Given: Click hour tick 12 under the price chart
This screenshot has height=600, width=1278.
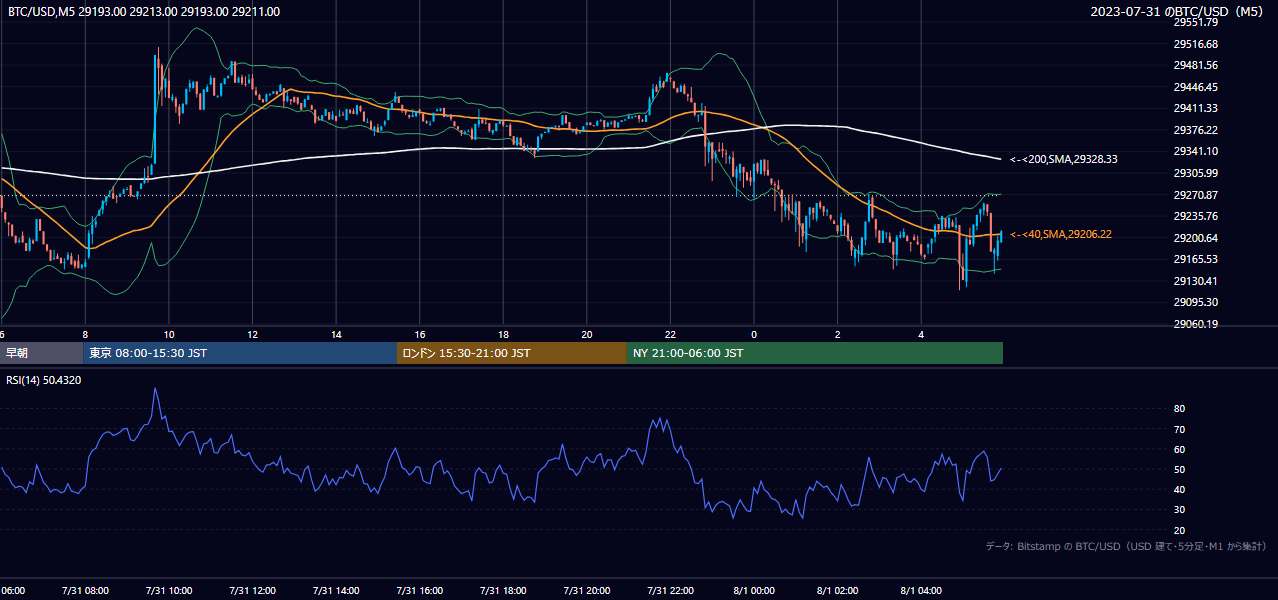Looking at the screenshot, I should (252, 334).
